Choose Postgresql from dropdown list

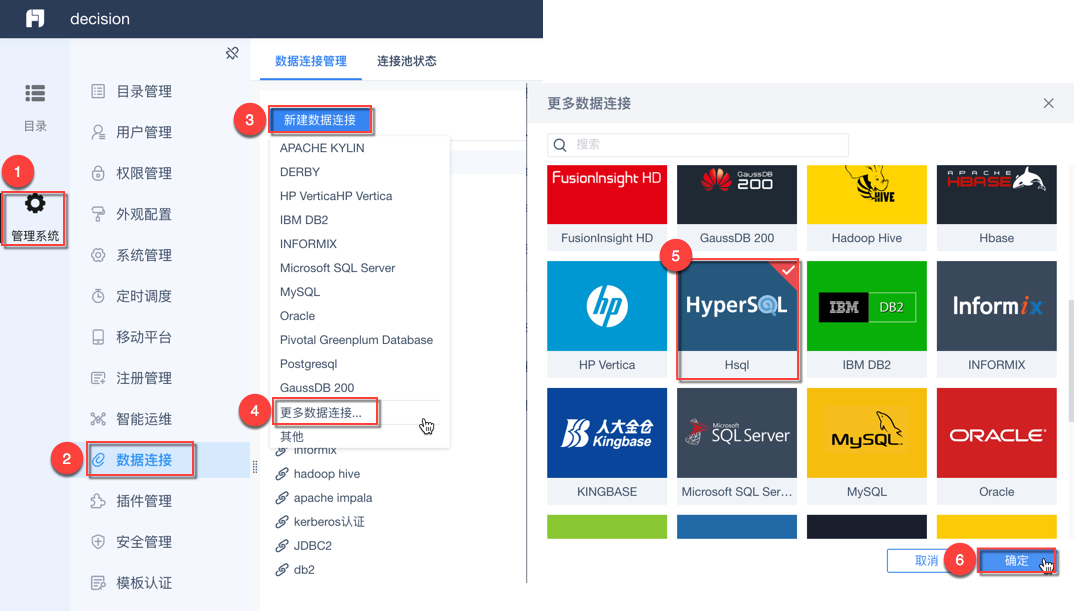tap(308, 364)
